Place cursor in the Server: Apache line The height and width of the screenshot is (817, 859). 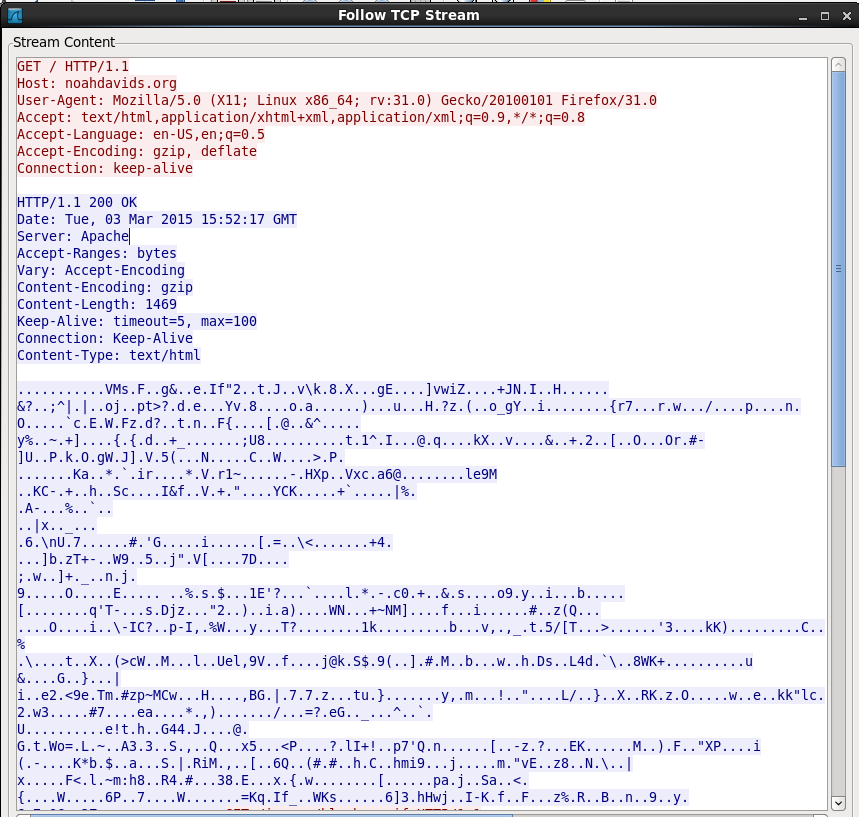click(73, 236)
